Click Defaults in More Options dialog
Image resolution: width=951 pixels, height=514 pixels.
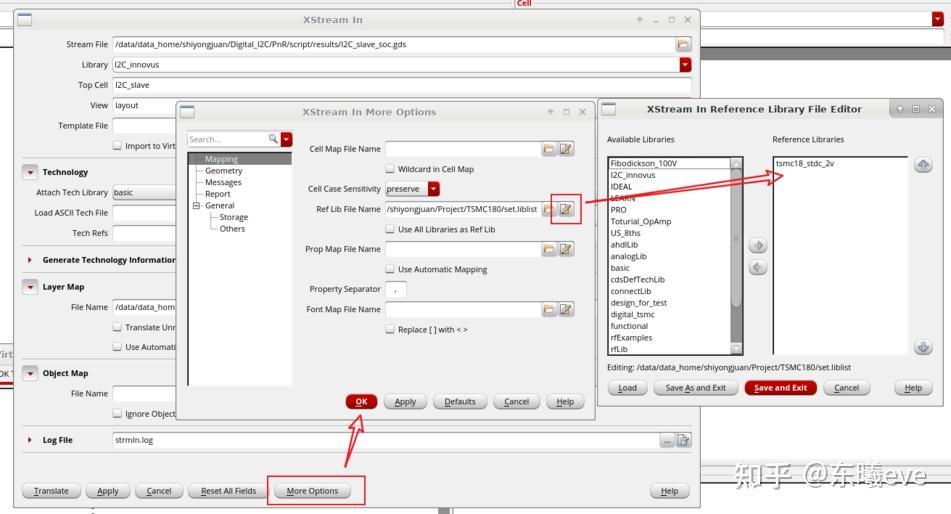tap(460, 402)
